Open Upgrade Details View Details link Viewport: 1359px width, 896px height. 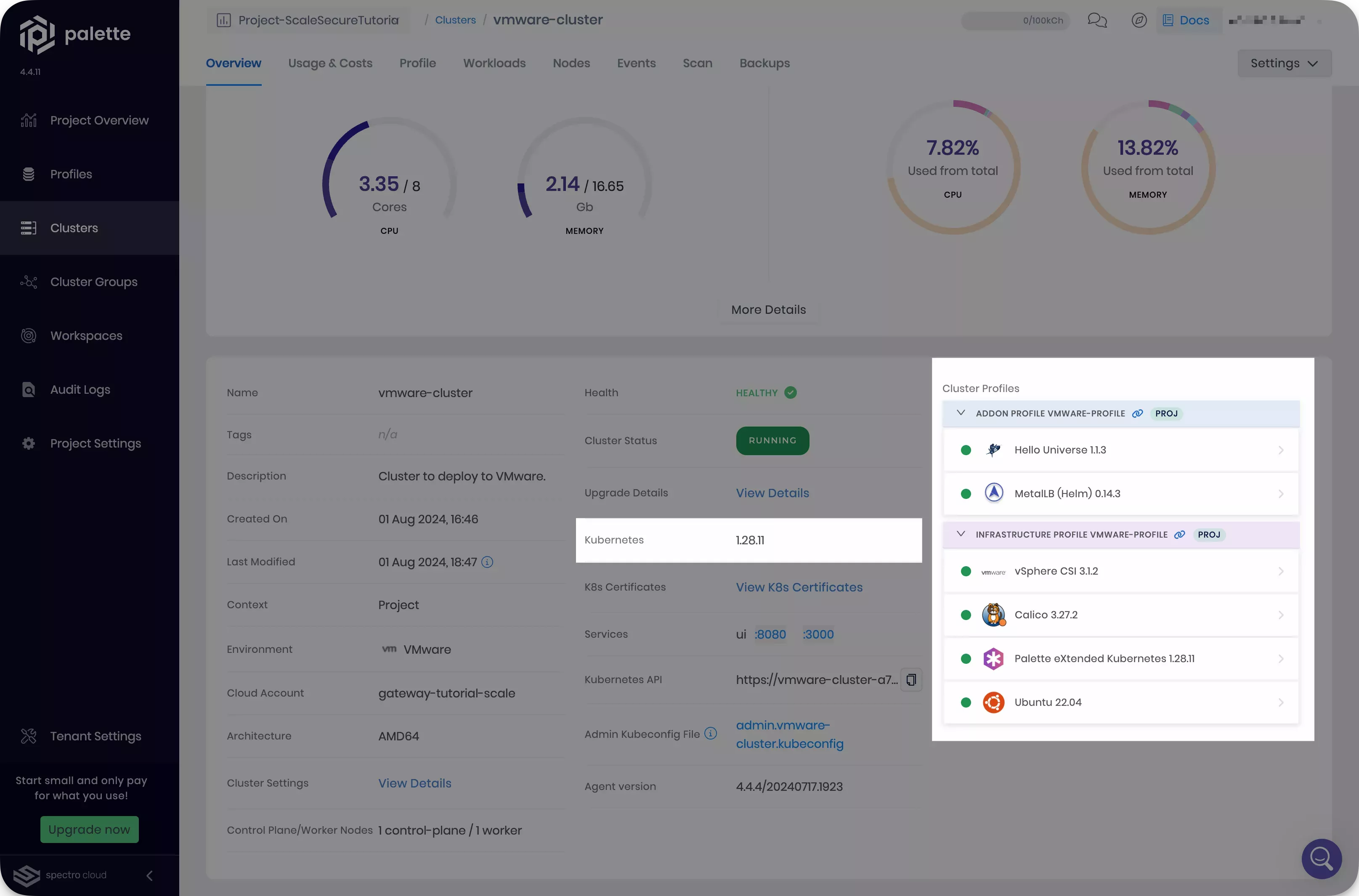[772, 493]
